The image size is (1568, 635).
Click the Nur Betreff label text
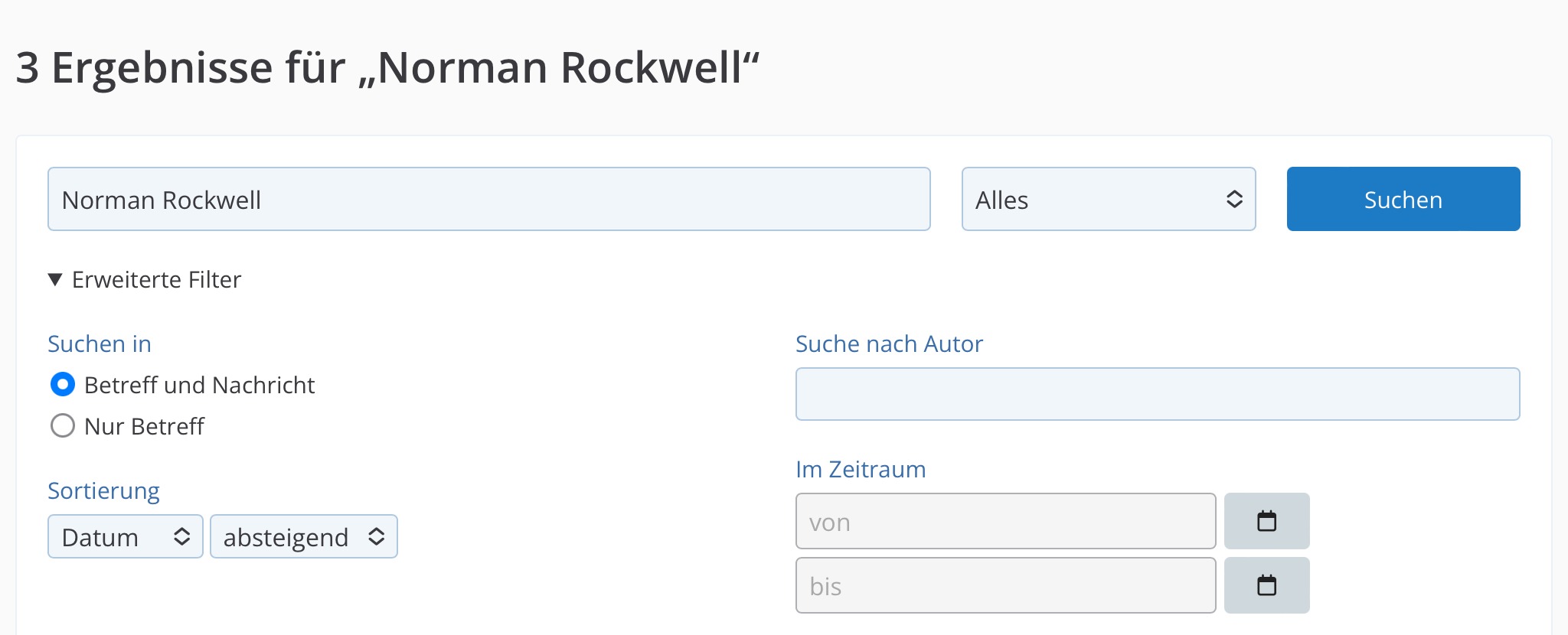(144, 426)
